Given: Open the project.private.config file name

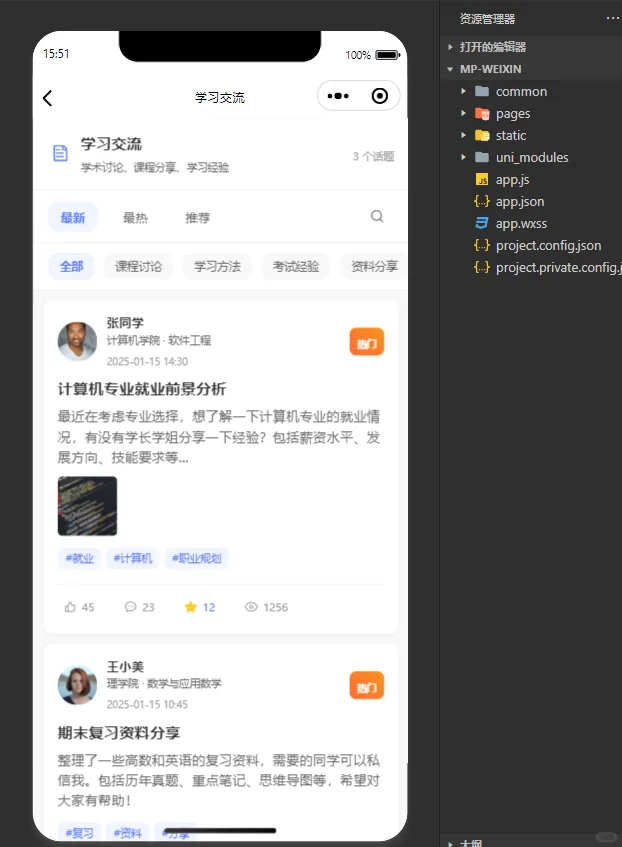Looking at the screenshot, I should coord(558,267).
